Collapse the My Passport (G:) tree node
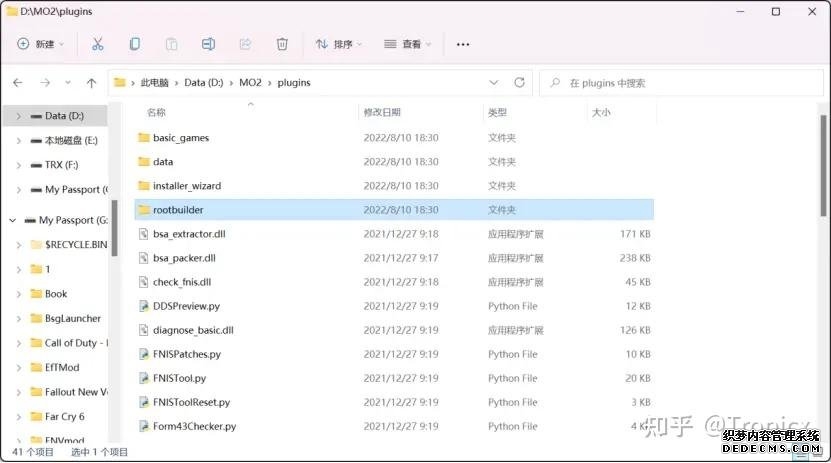The image size is (831, 463). [12, 220]
